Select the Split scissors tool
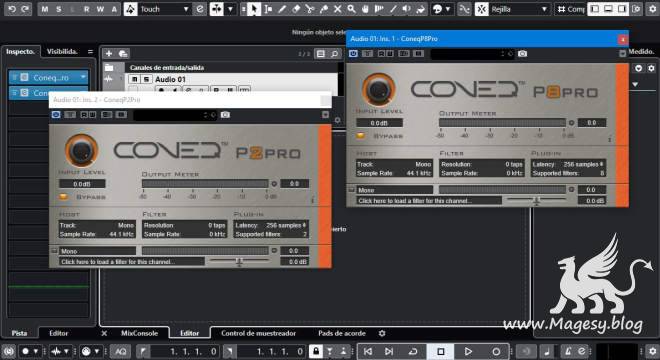660x360 pixels. 310,9
